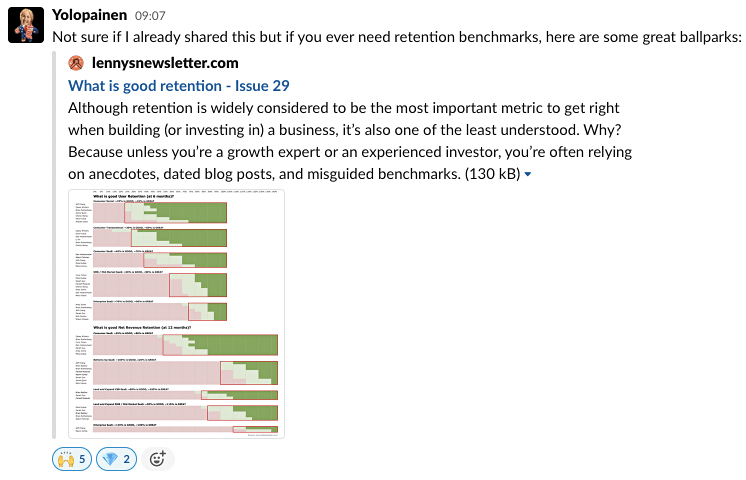Click the lennysnewsletter.com site name
Viewport: 746px width, 480px height.
click(165, 63)
